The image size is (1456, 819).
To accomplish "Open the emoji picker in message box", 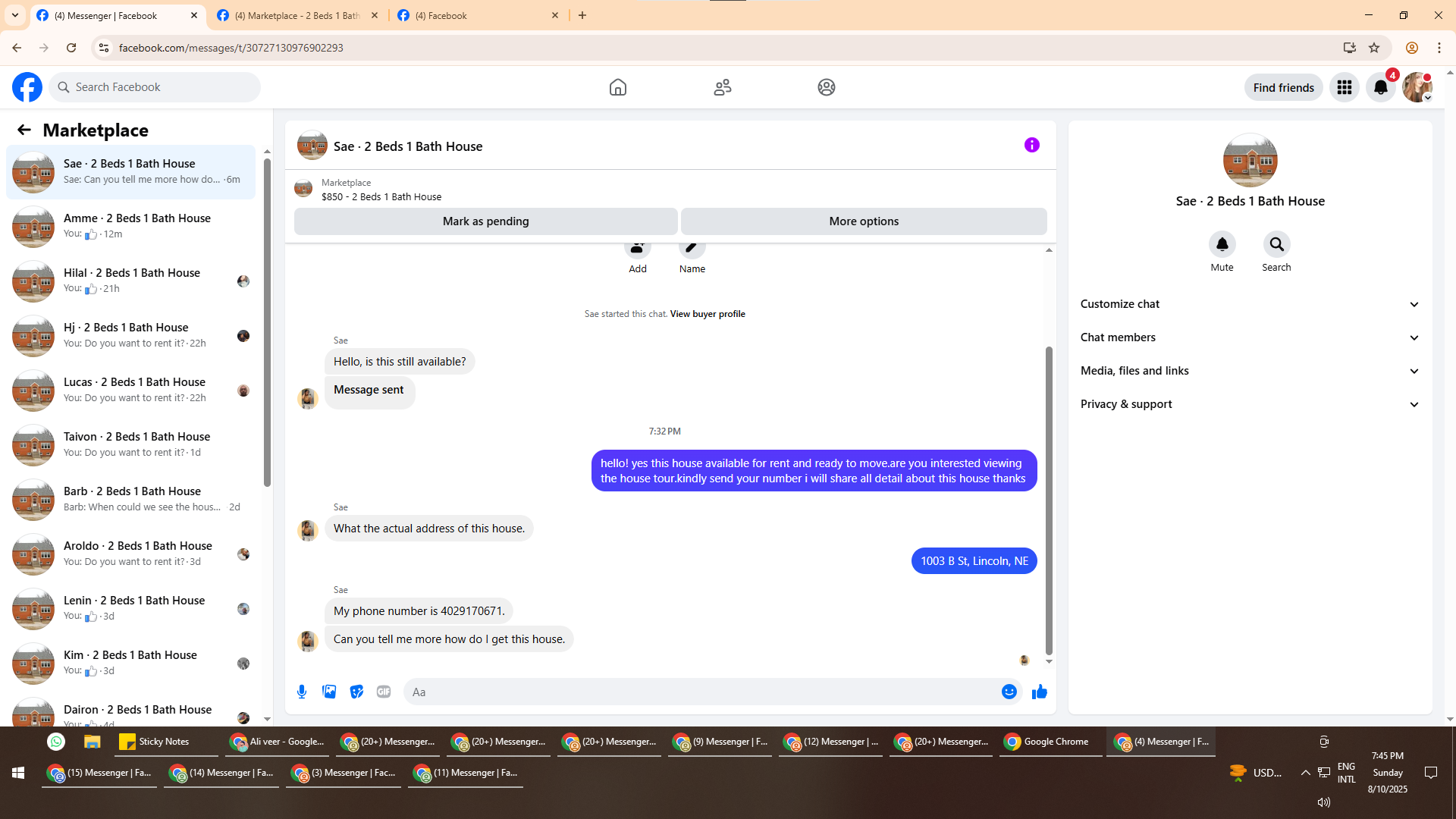I will pos(1009,692).
